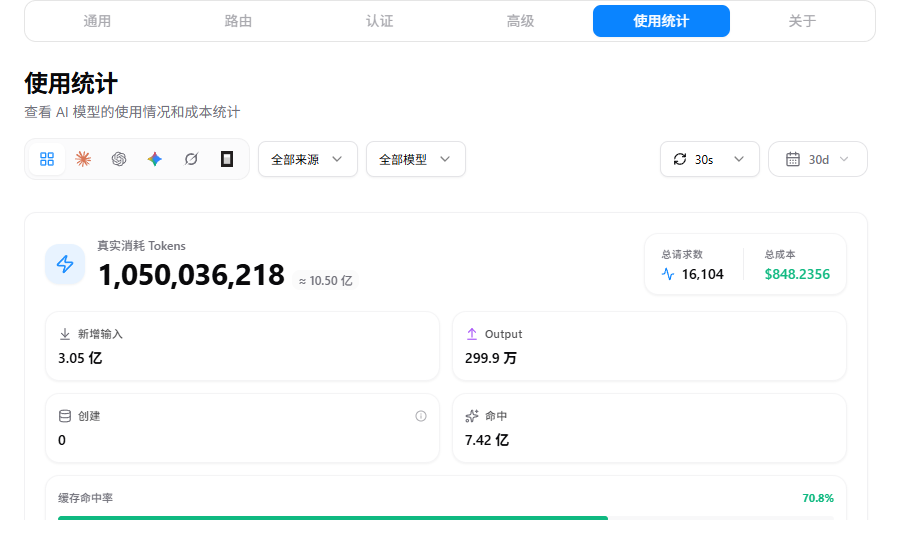
Task: Click the total tokens value 1,050,036,218
Action: [x=192, y=275]
